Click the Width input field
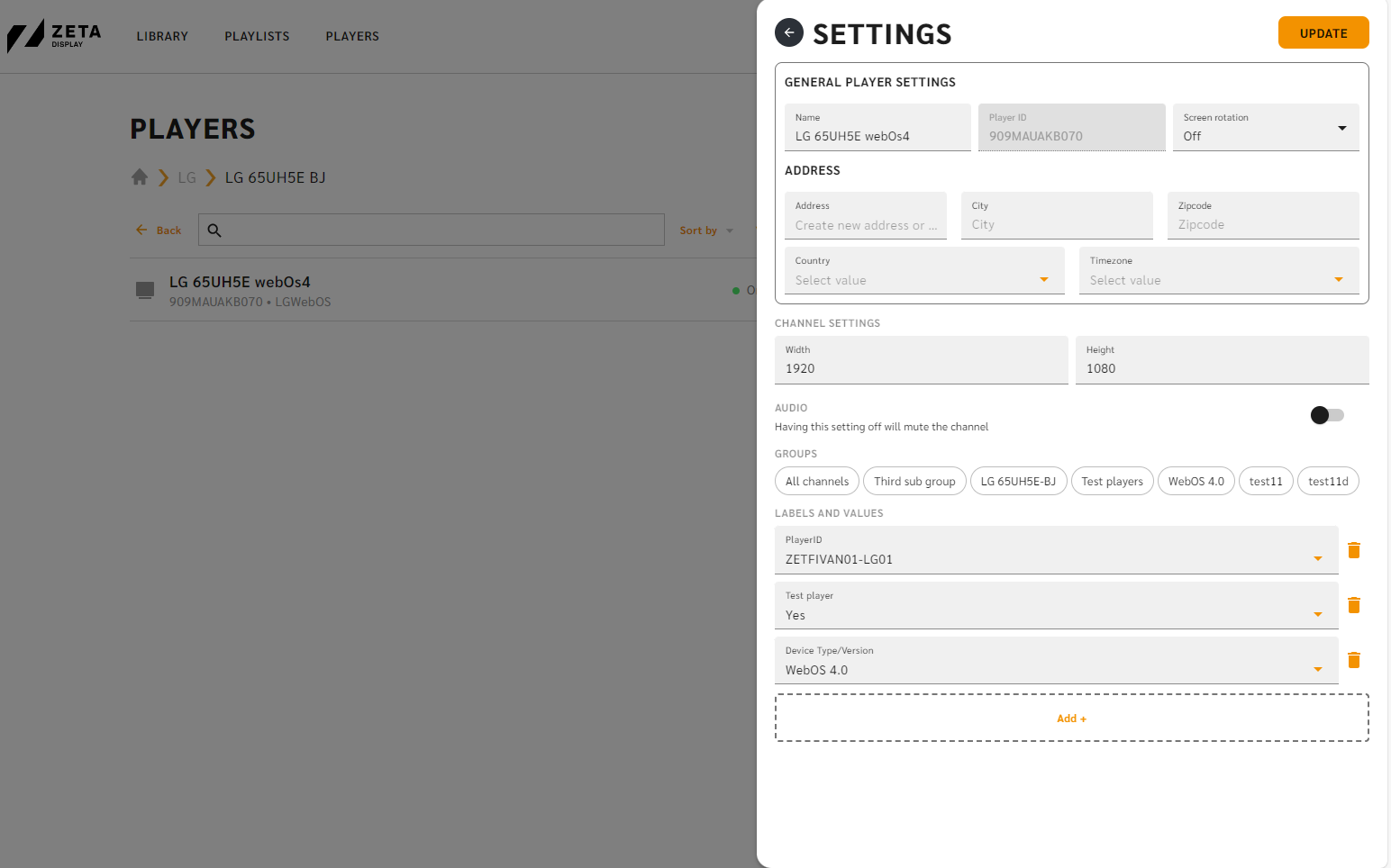The height and width of the screenshot is (868, 1391). (922, 360)
